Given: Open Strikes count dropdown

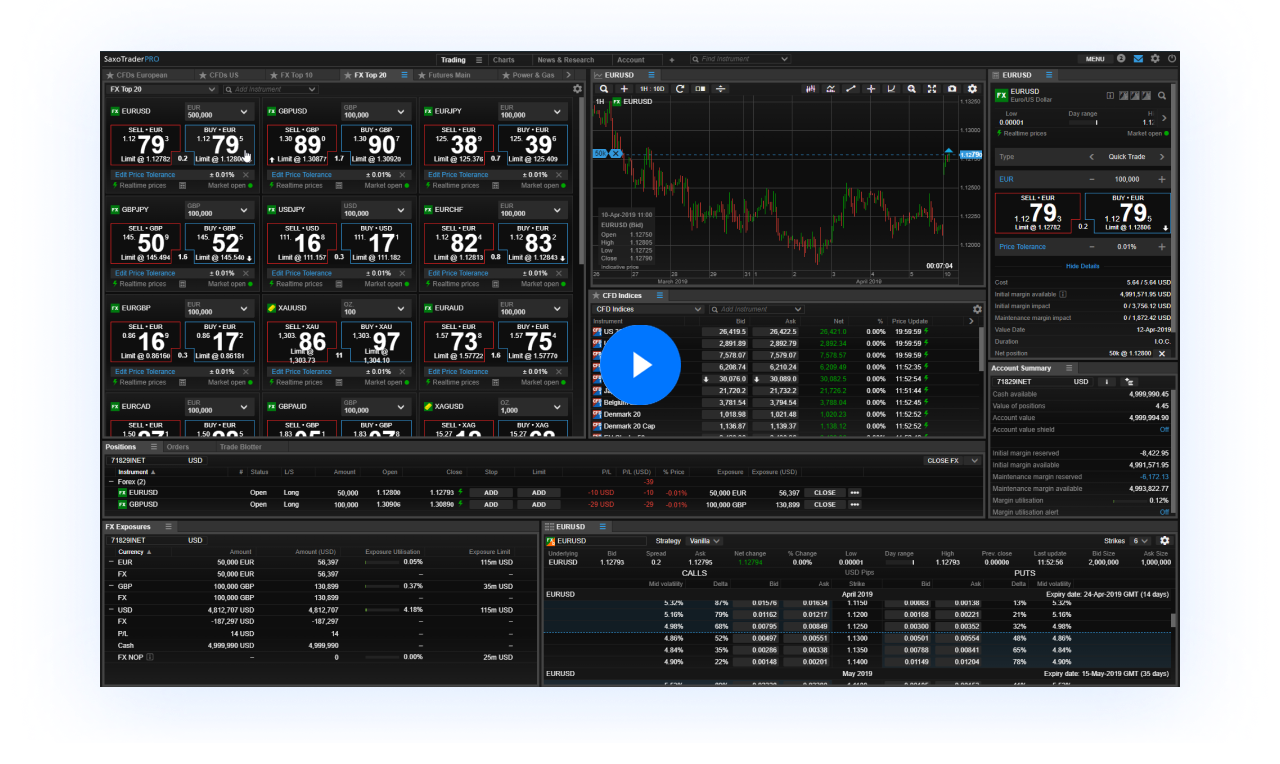Looking at the screenshot, I should pos(1141,540).
